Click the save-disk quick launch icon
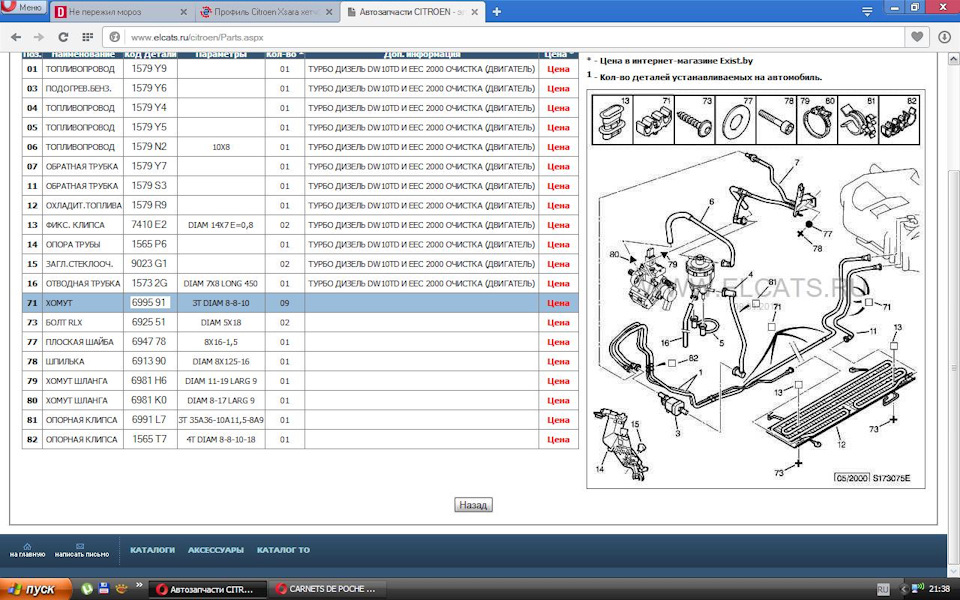960x600 pixels. click(x=104, y=589)
